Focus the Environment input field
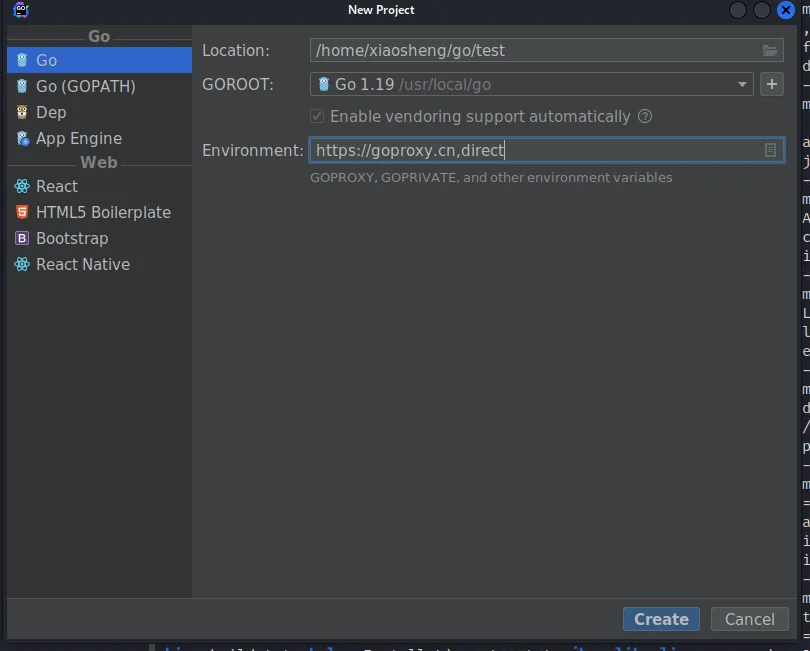 coord(547,150)
